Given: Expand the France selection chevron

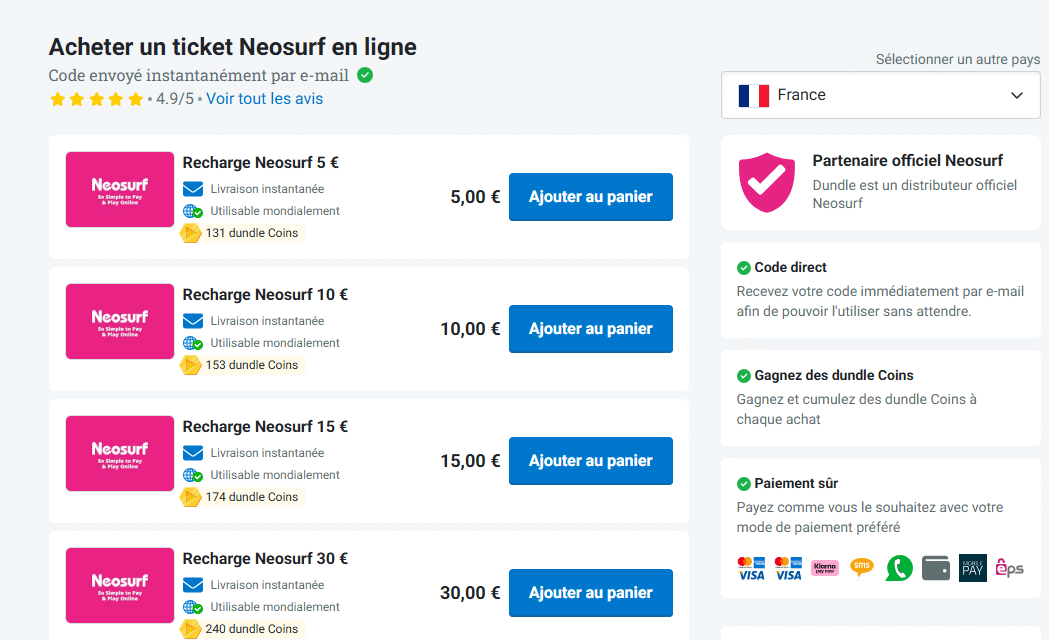Looking at the screenshot, I should (1017, 94).
